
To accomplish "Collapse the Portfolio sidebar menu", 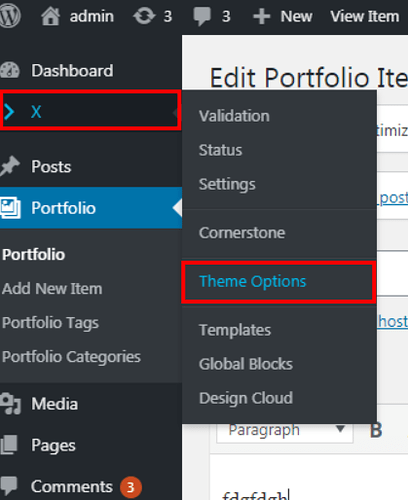I will click(x=91, y=208).
